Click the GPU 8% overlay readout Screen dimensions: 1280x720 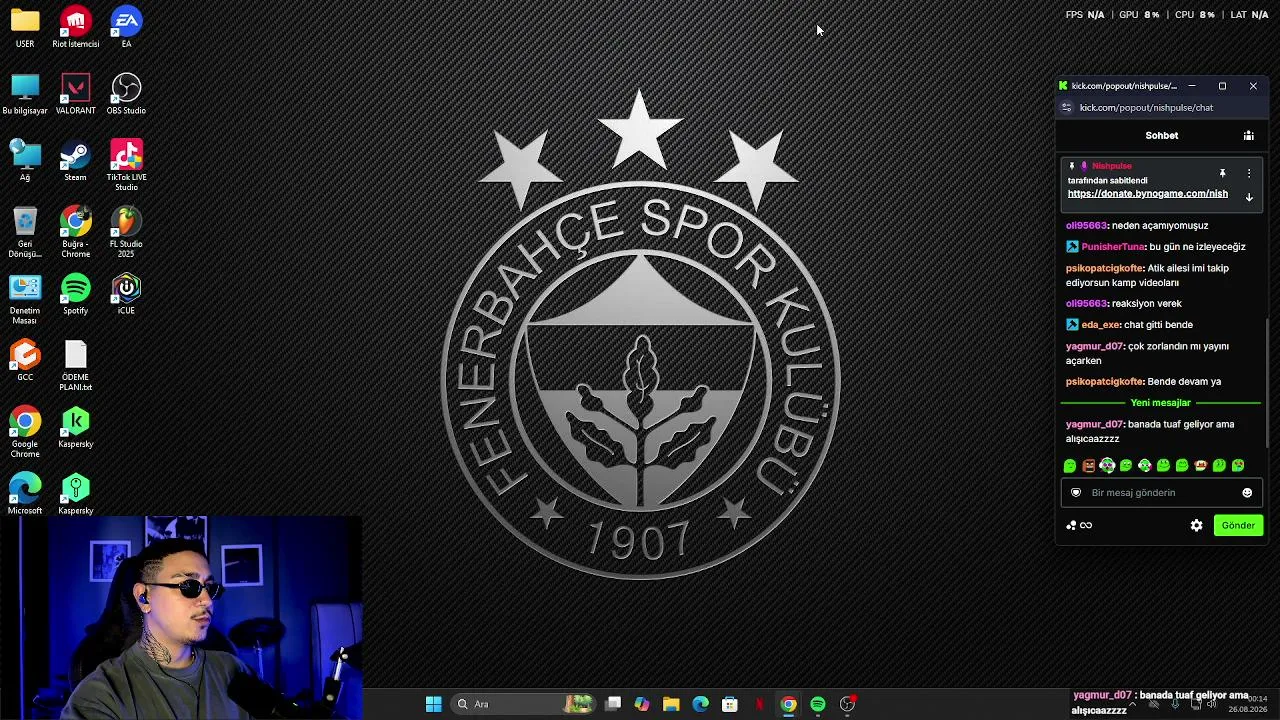tap(1139, 15)
